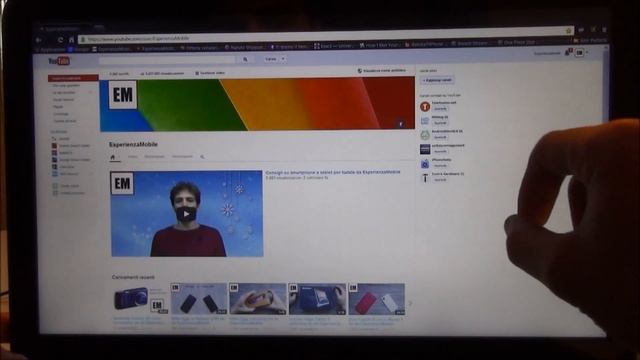Open the Video channel tab
This screenshot has width=640, height=360.
[132, 157]
